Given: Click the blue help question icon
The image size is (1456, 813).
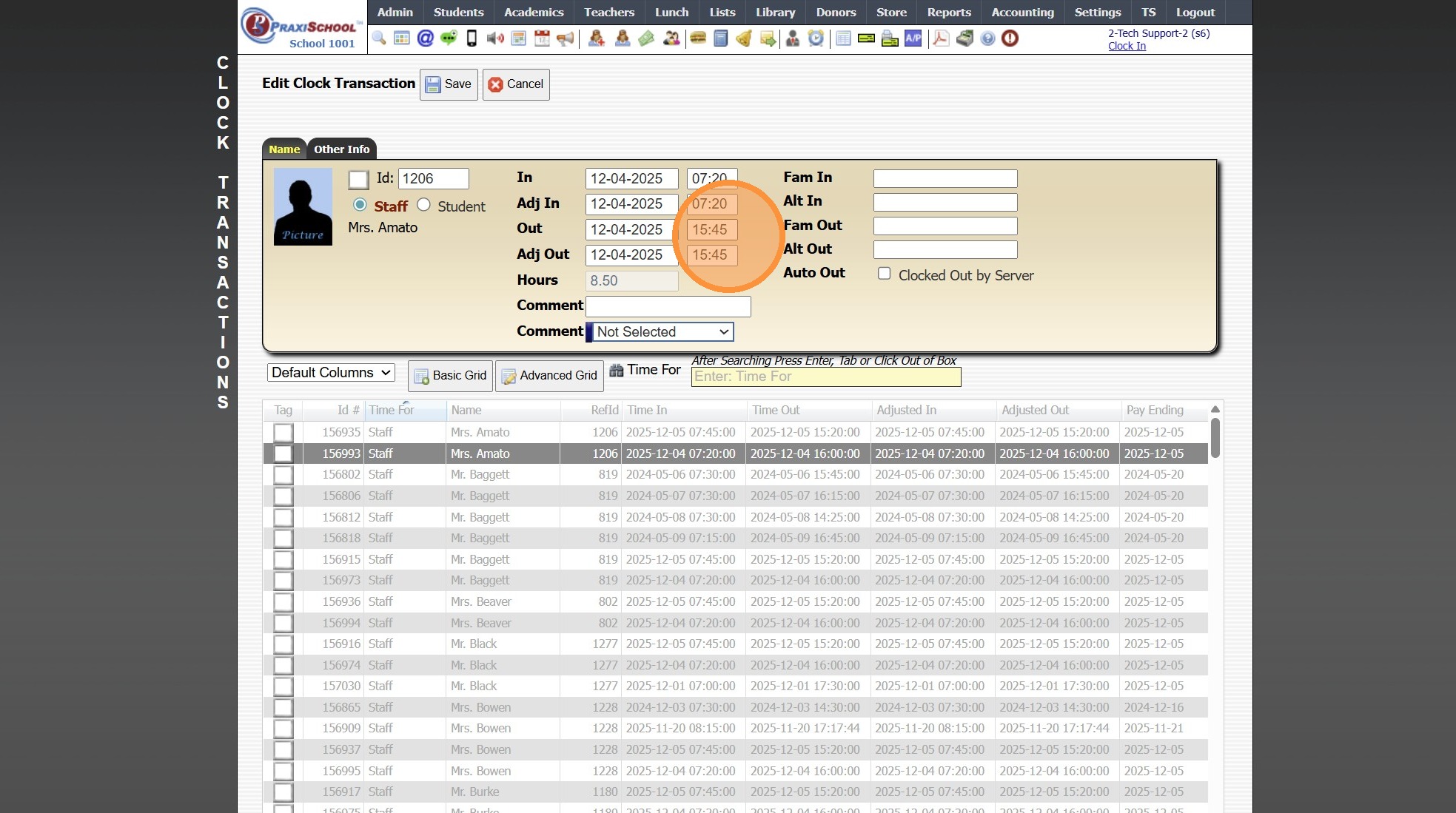Looking at the screenshot, I should tap(987, 38).
